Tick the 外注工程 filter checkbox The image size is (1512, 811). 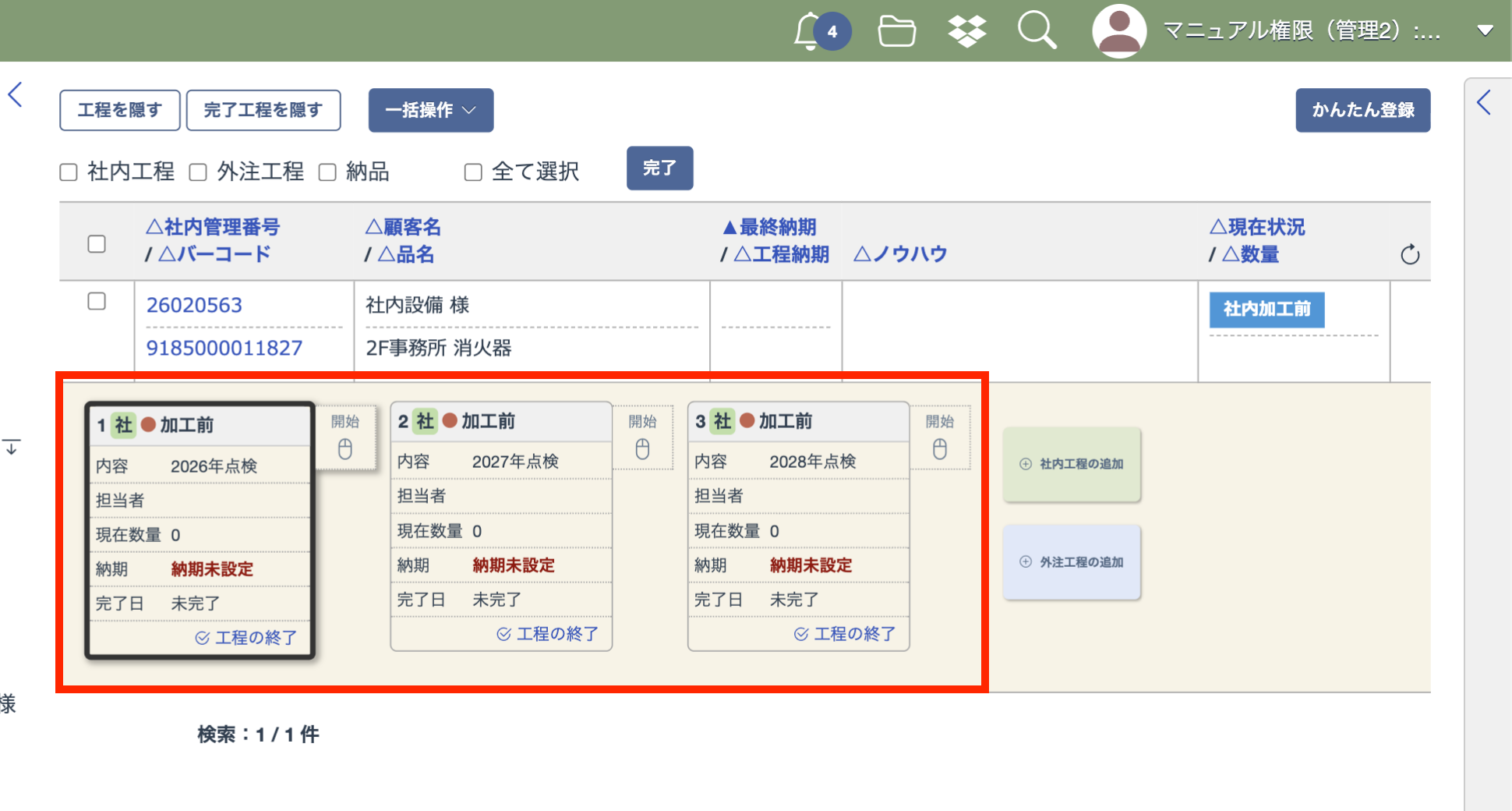(198, 172)
